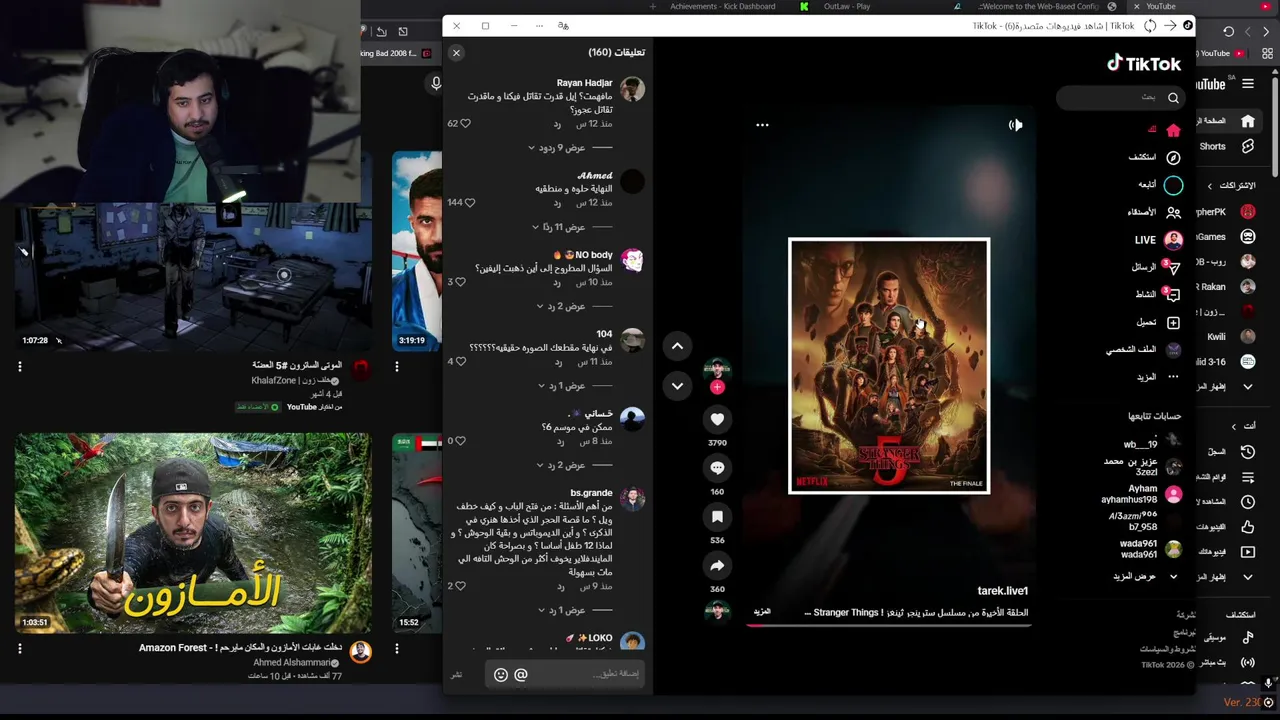Open TikTok Profile avatar in sidebar
This screenshot has width=1280, height=720.
point(1173,349)
